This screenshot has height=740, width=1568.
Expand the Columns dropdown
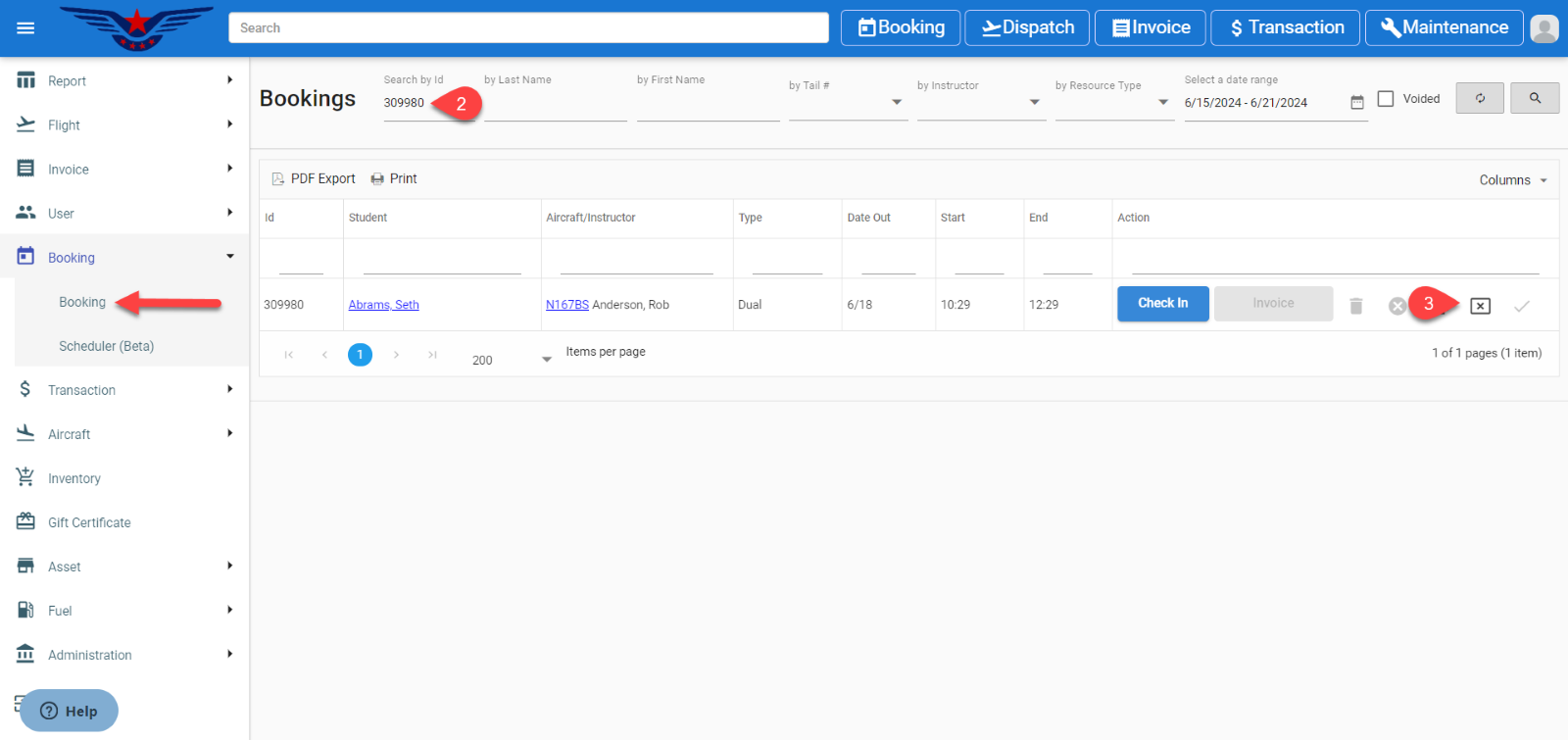point(1512,180)
